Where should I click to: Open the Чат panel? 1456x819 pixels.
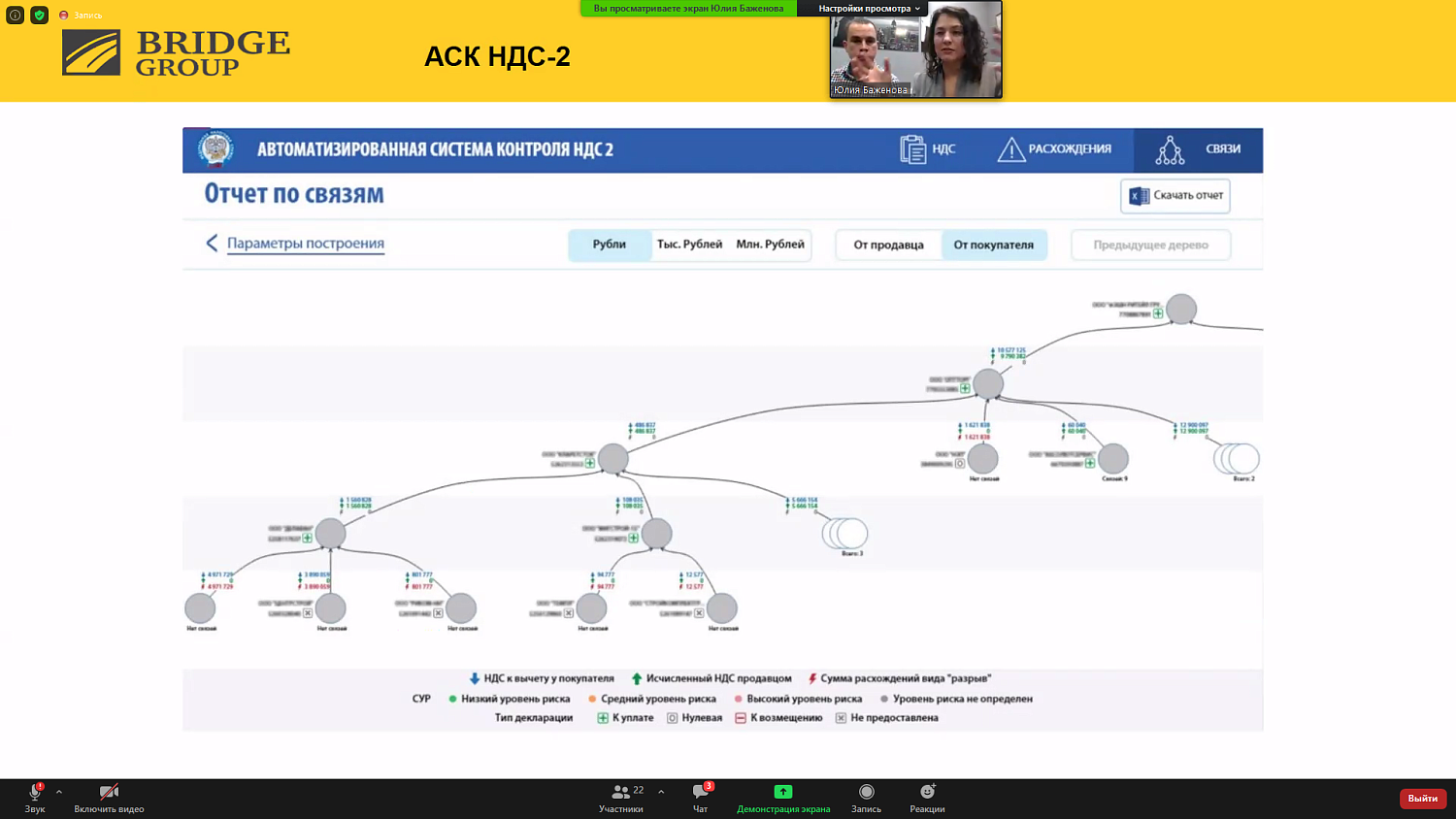701,798
